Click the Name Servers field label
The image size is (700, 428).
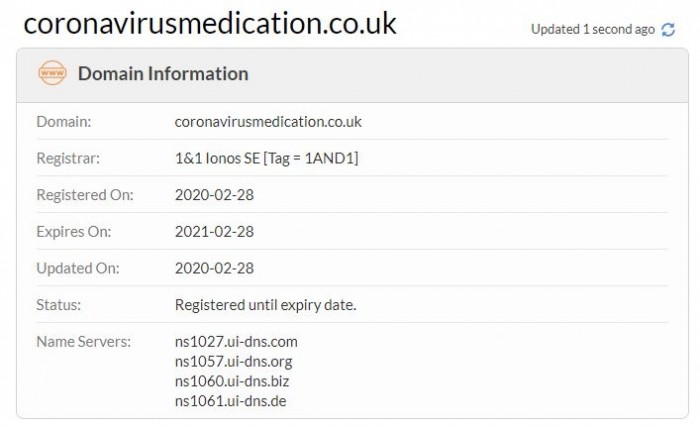[84, 341]
